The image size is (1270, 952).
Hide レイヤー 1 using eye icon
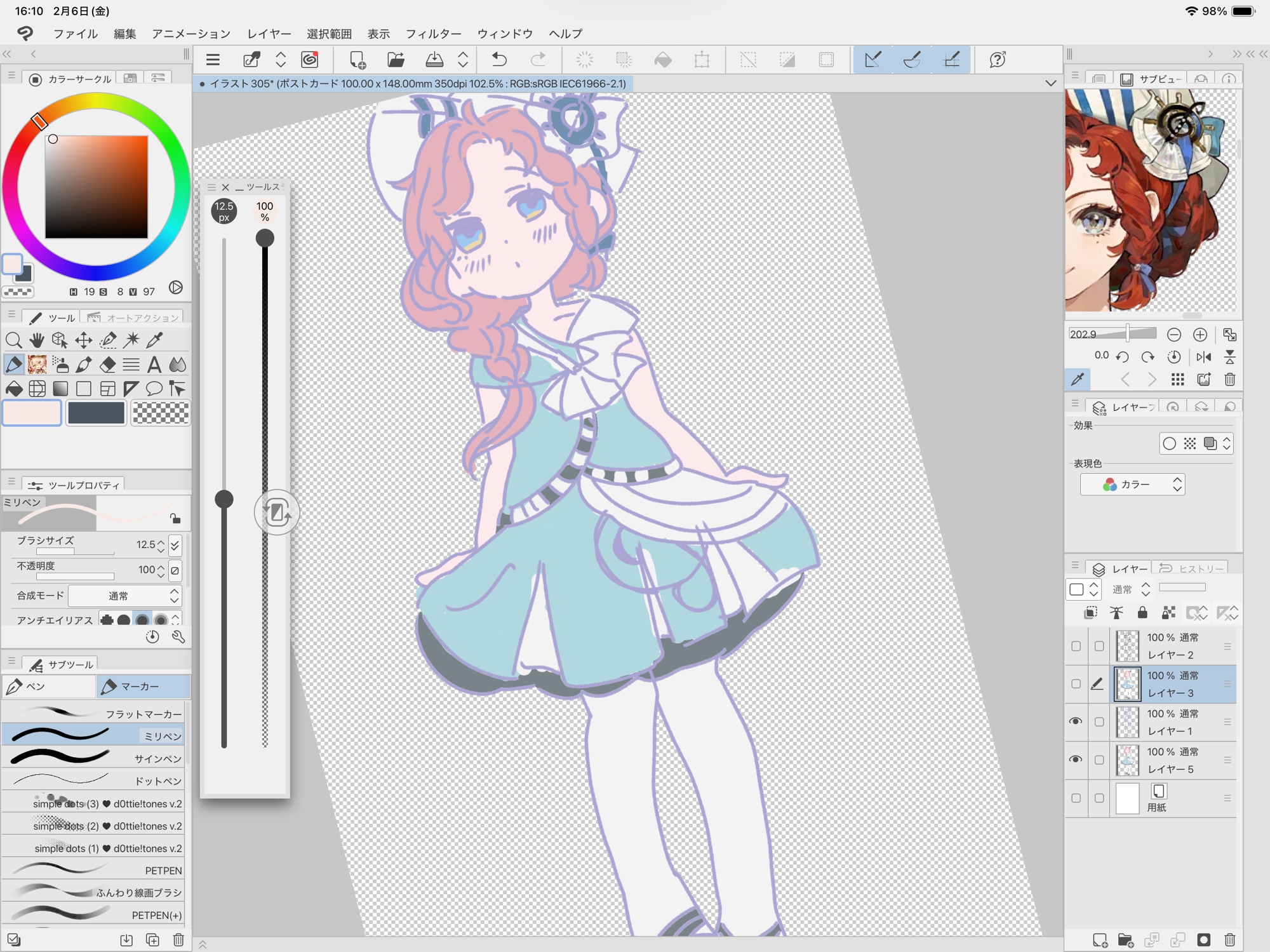click(x=1076, y=721)
